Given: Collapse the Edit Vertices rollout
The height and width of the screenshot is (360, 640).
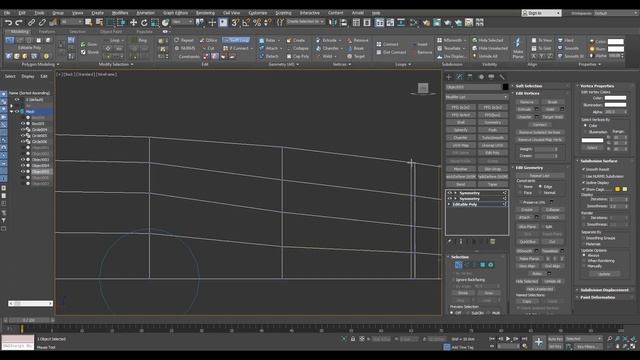Looking at the screenshot, I should tap(540, 93).
